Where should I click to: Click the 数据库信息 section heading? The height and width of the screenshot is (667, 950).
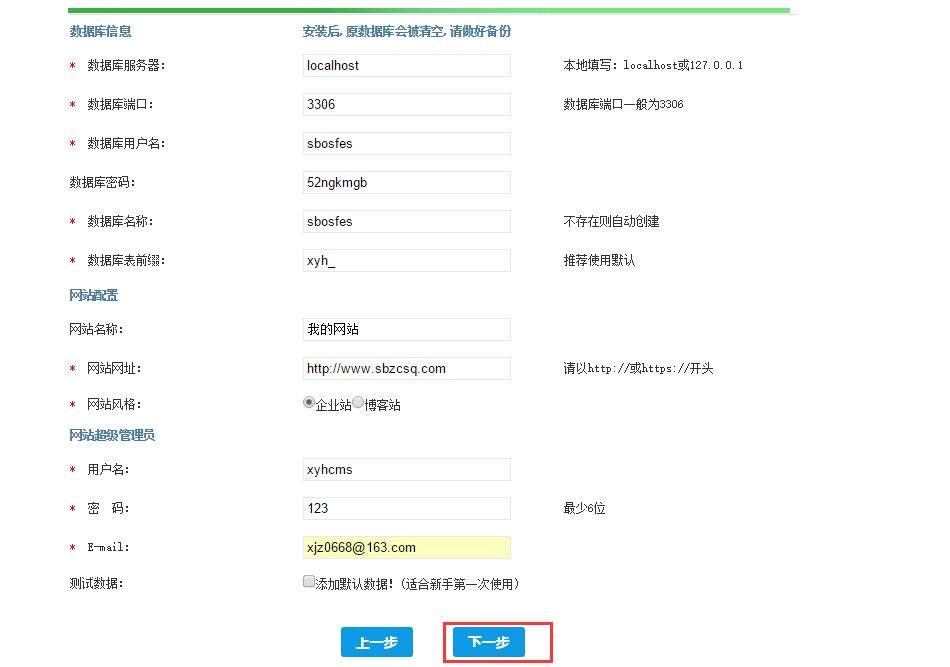pos(100,31)
